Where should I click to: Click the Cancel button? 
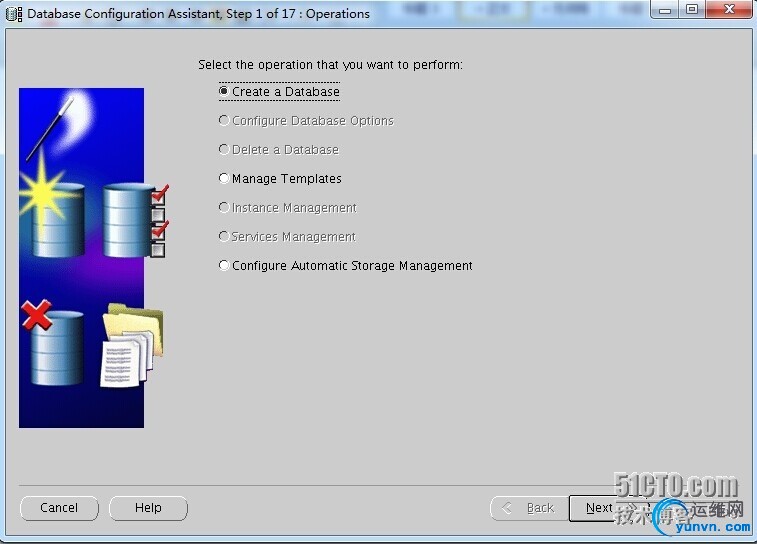[x=59, y=508]
